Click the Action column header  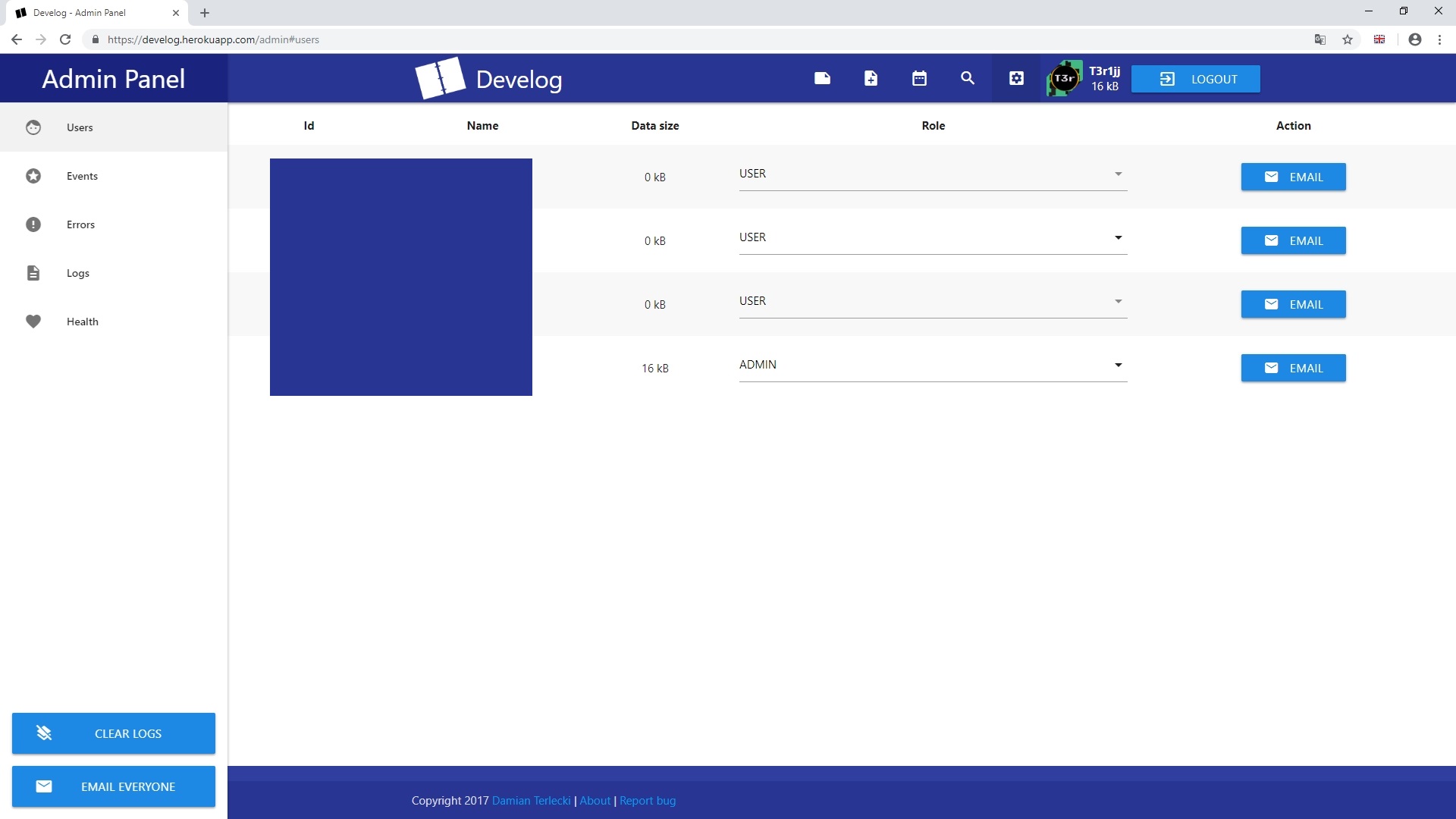[x=1294, y=126]
